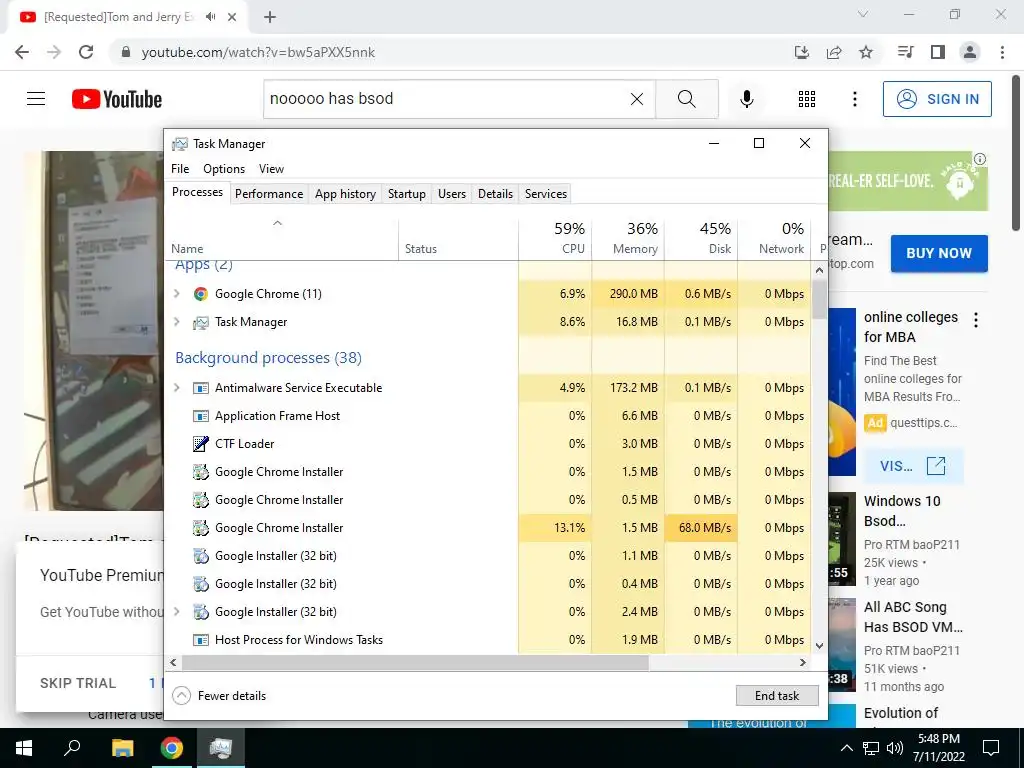Click the VIS... ad link button
Screen dimensions: 1024x768
[913, 466]
